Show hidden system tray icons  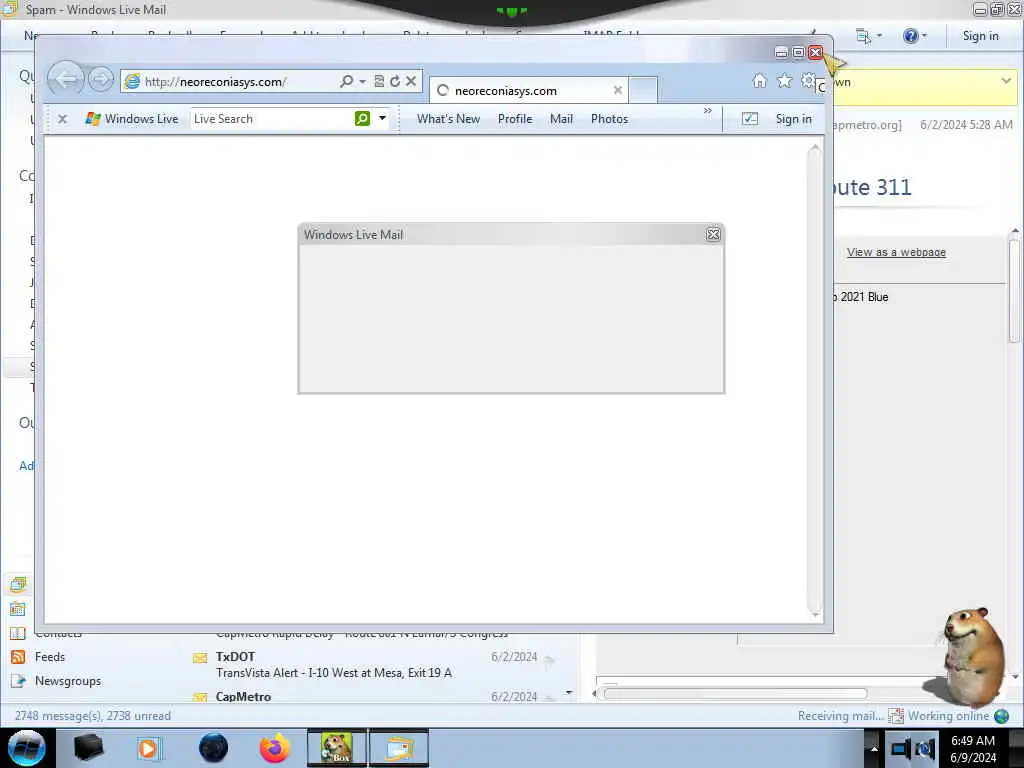[873, 748]
